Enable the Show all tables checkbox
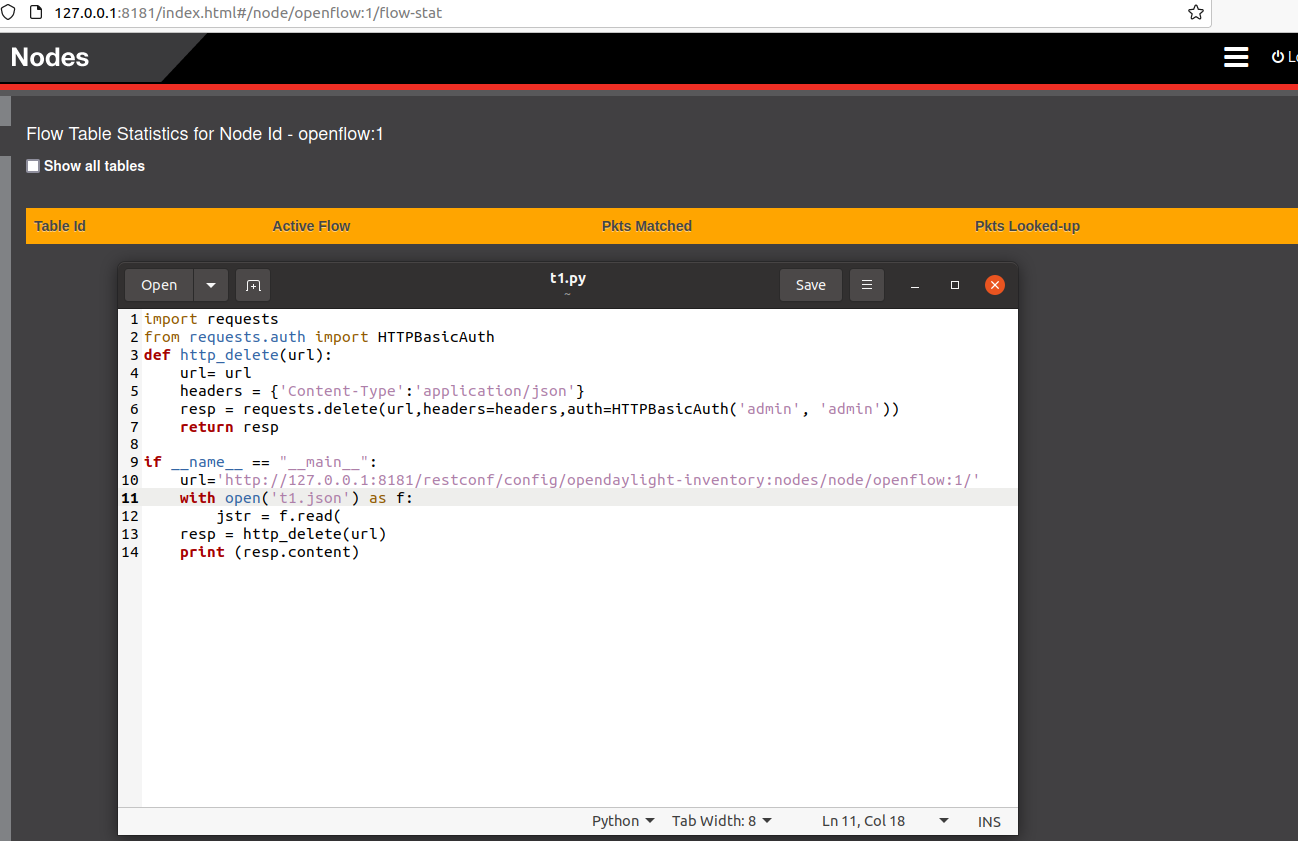 pos(33,166)
